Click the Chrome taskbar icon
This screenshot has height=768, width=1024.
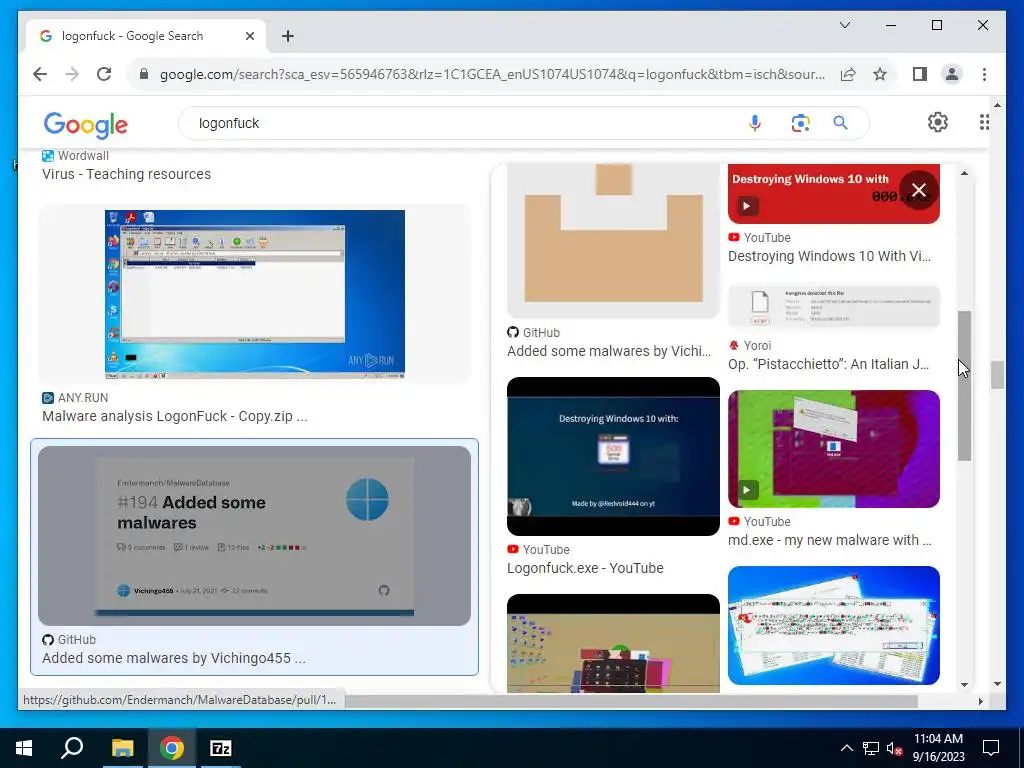[172, 748]
